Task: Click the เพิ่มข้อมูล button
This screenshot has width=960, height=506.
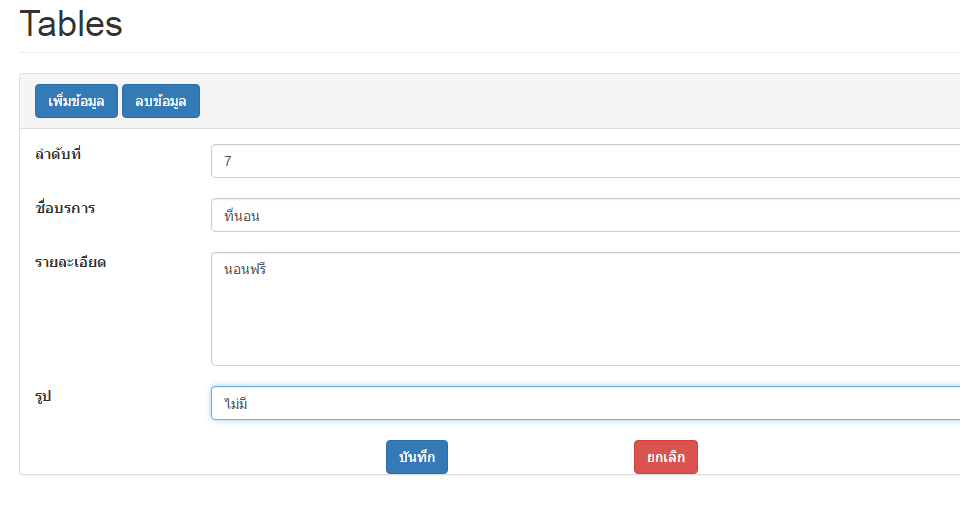Action: pos(76,101)
